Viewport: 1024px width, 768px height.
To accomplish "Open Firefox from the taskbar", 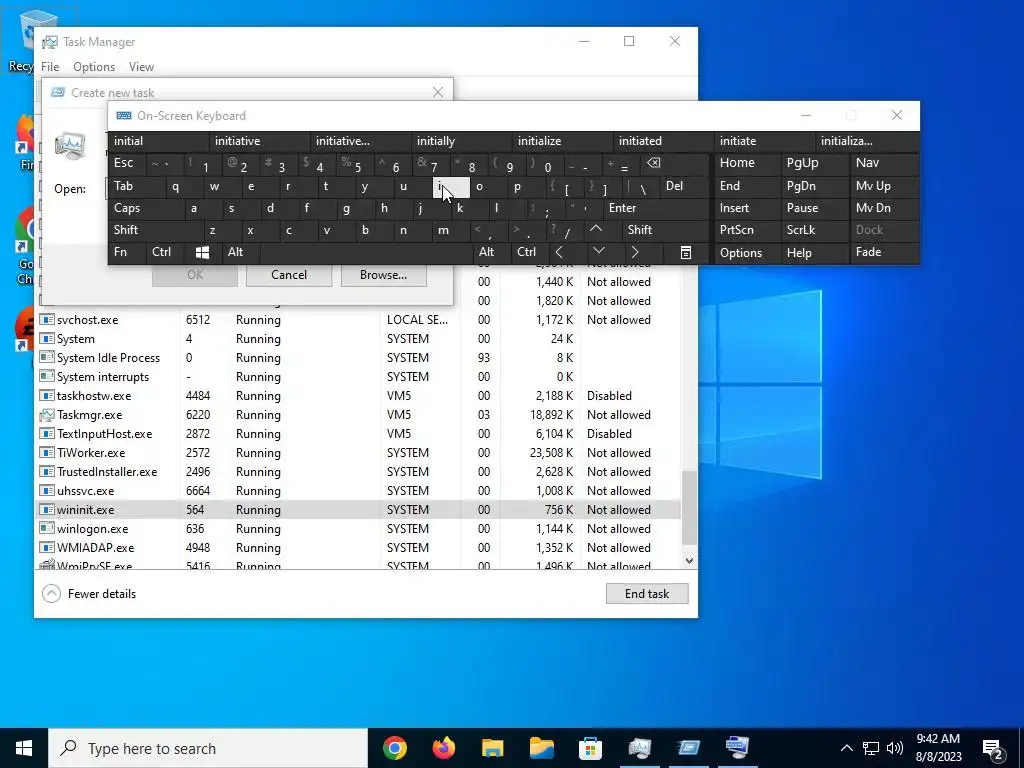I will pyautogui.click(x=443, y=748).
